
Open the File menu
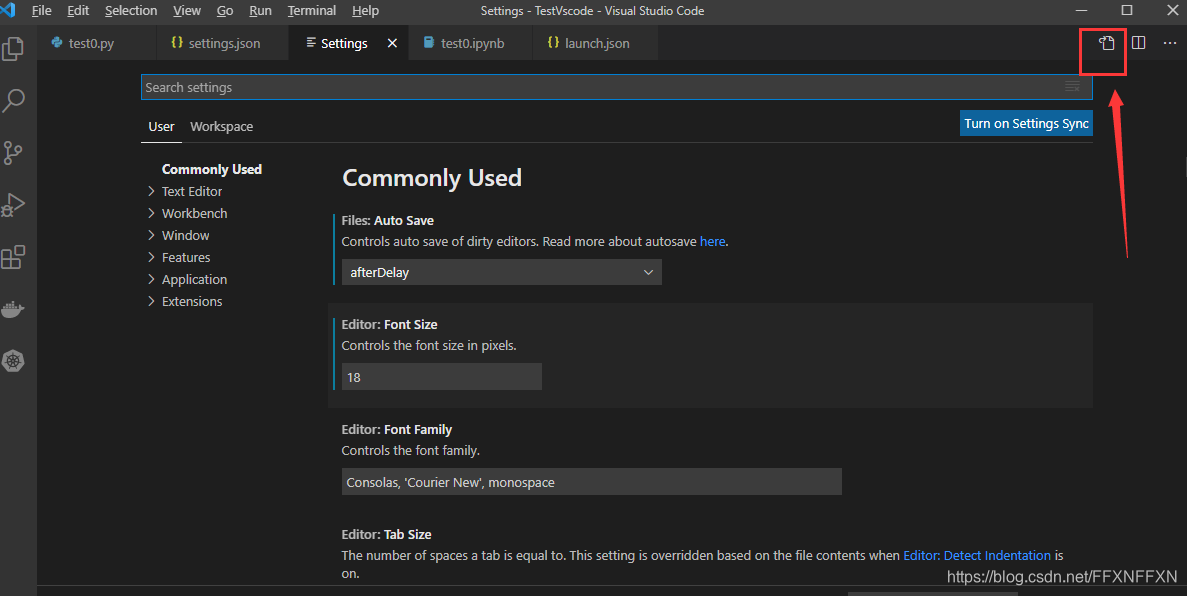(x=42, y=11)
